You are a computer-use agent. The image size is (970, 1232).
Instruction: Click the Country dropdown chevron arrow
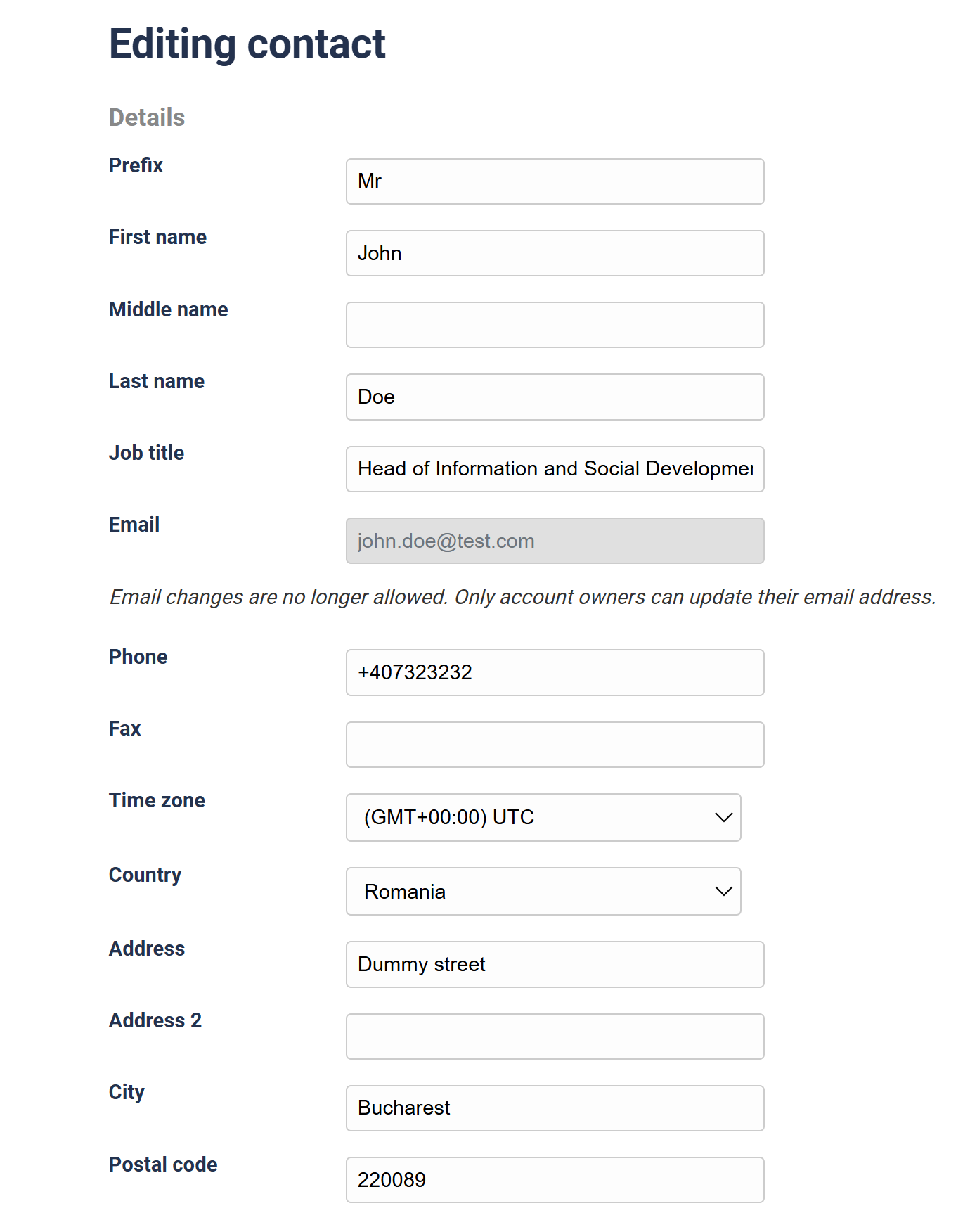tap(723, 891)
